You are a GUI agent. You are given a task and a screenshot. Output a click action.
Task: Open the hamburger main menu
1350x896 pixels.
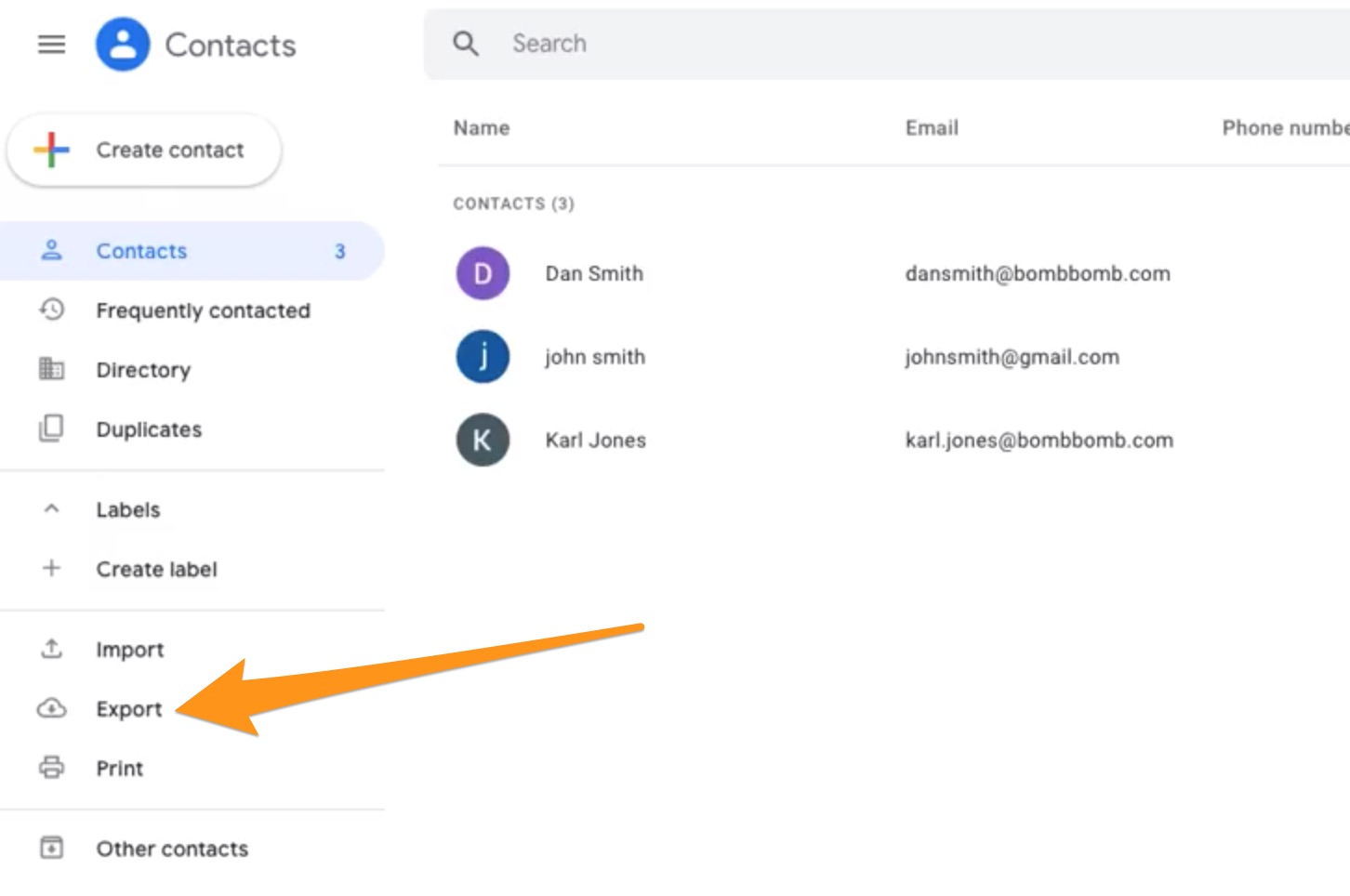click(51, 44)
